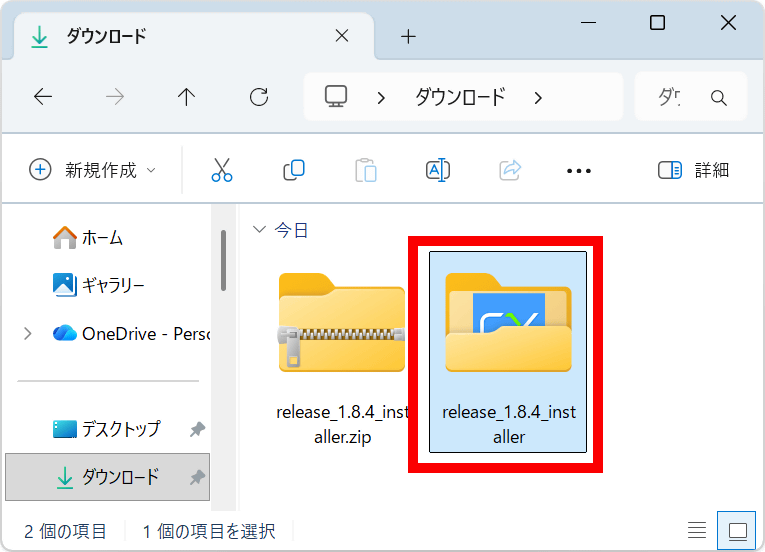
Task: Open the 新規作成 dropdown
Action: coord(93,170)
